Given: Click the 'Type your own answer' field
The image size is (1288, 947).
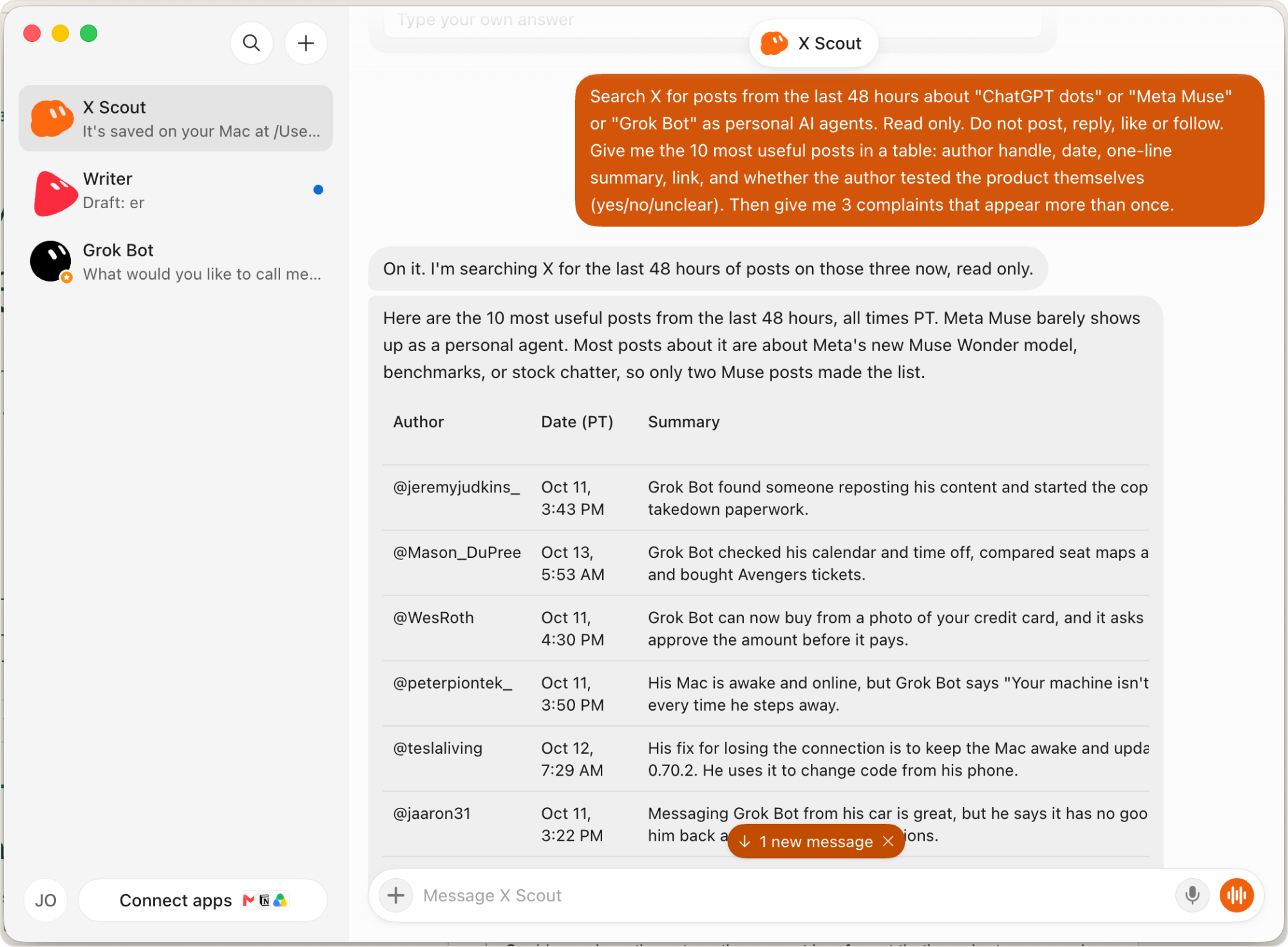Looking at the screenshot, I should coord(712,20).
